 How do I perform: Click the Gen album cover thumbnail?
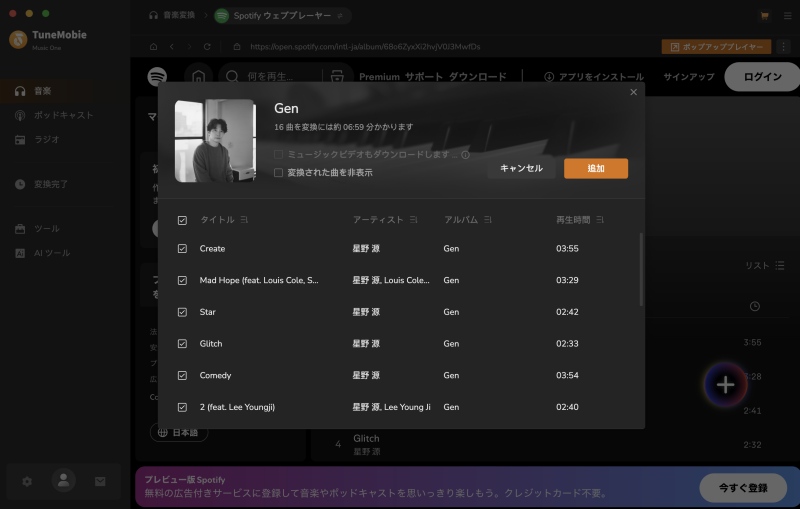click(215, 141)
